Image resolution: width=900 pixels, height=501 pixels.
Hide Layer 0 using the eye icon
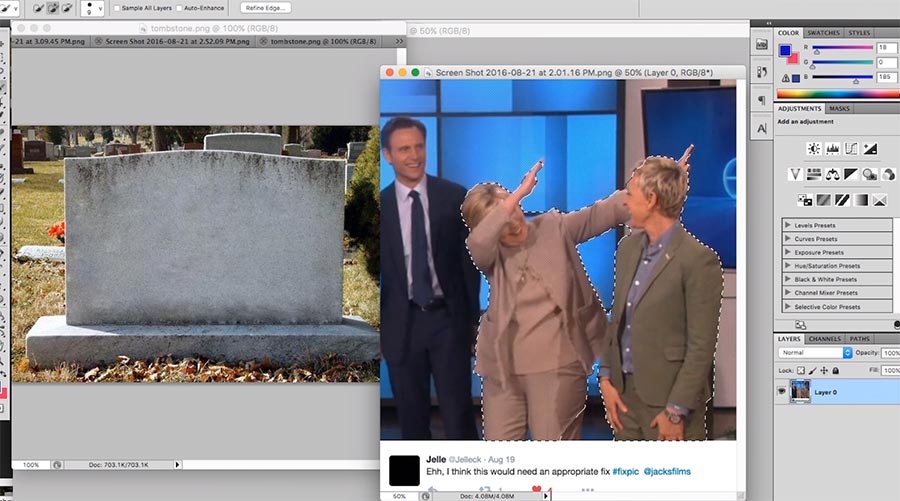(782, 393)
